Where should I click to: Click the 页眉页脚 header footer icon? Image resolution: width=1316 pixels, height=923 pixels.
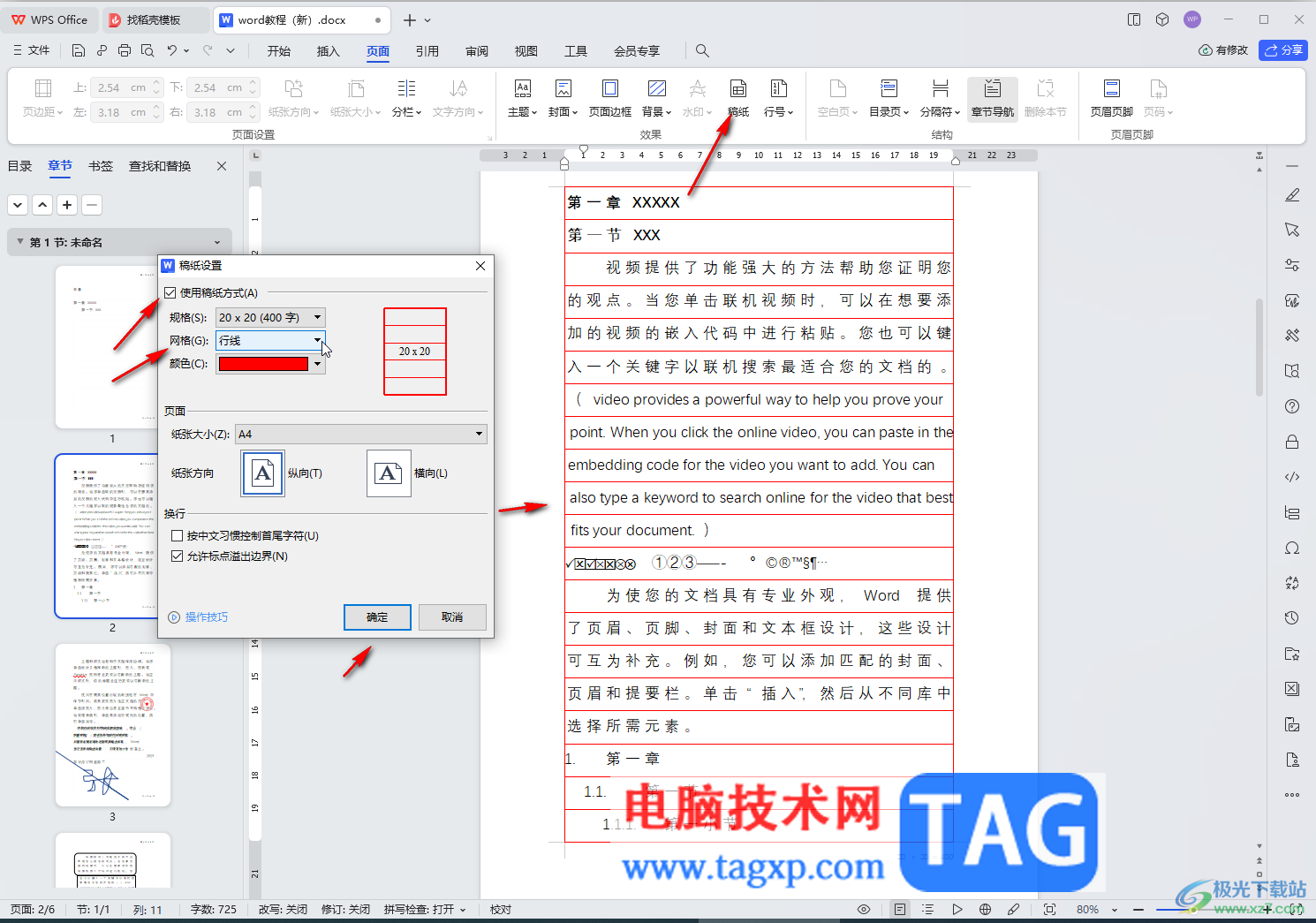tap(1111, 98)
